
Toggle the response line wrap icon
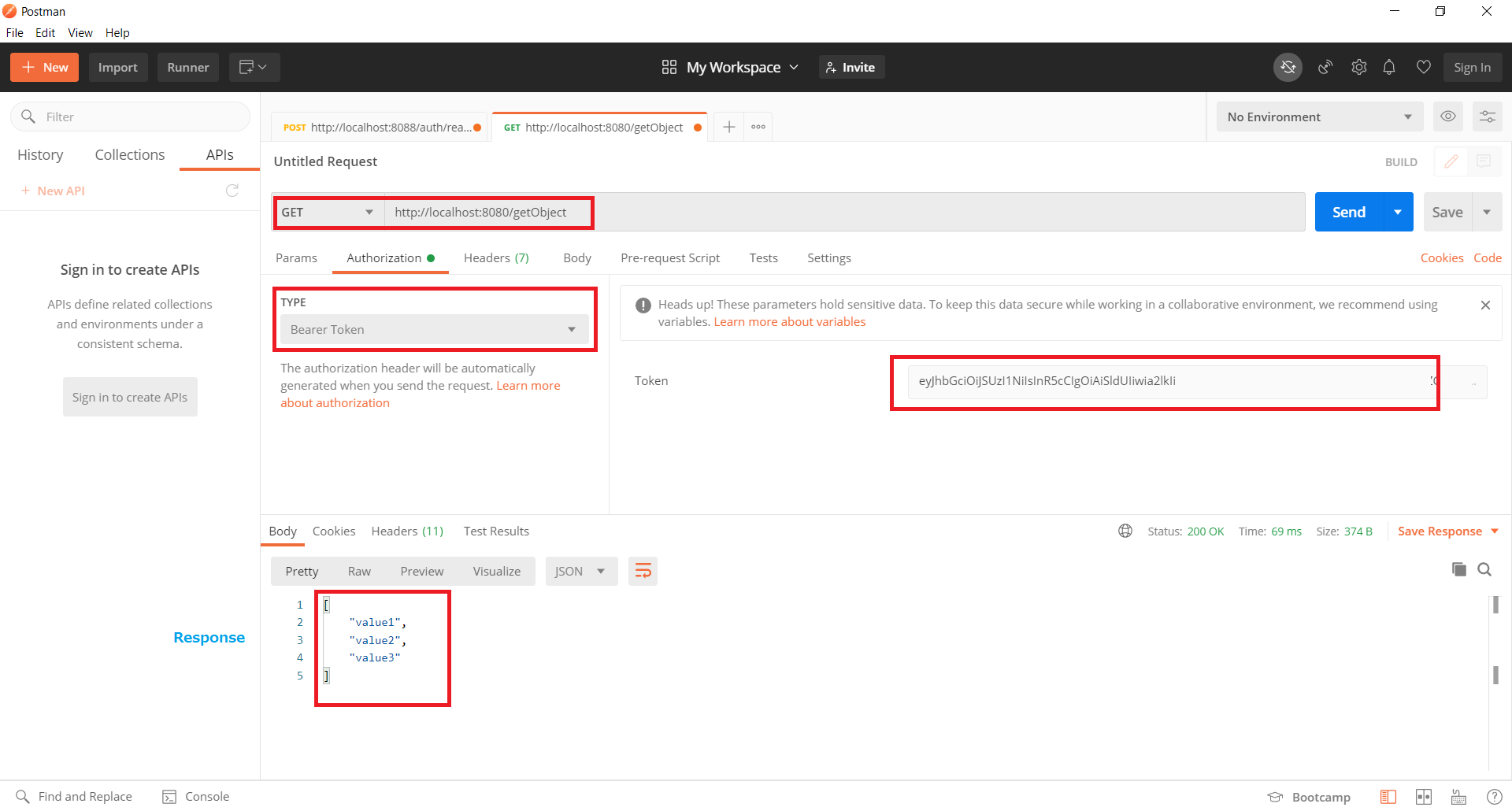click(x=643, y=572)
